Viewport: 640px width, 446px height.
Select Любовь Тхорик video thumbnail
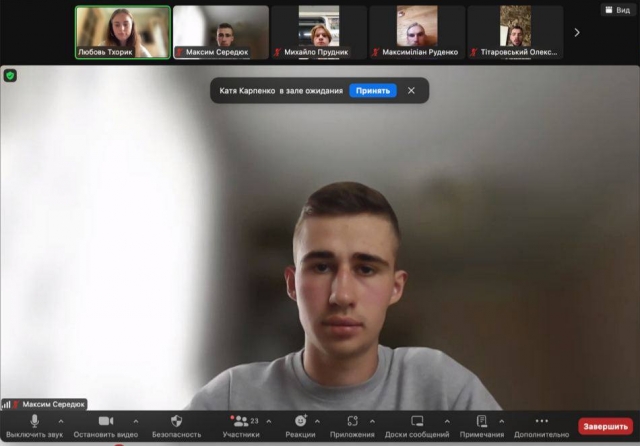coord(123,32)
